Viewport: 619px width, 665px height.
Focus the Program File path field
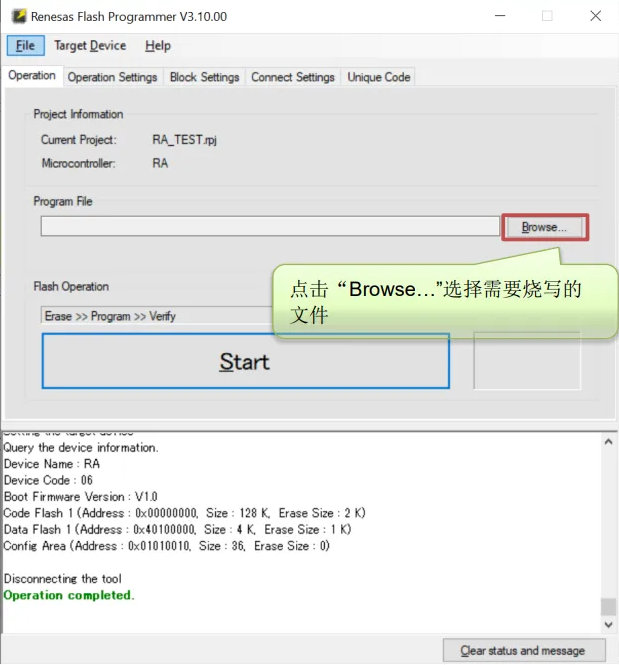pyautogui.click(x=270, y=226)
